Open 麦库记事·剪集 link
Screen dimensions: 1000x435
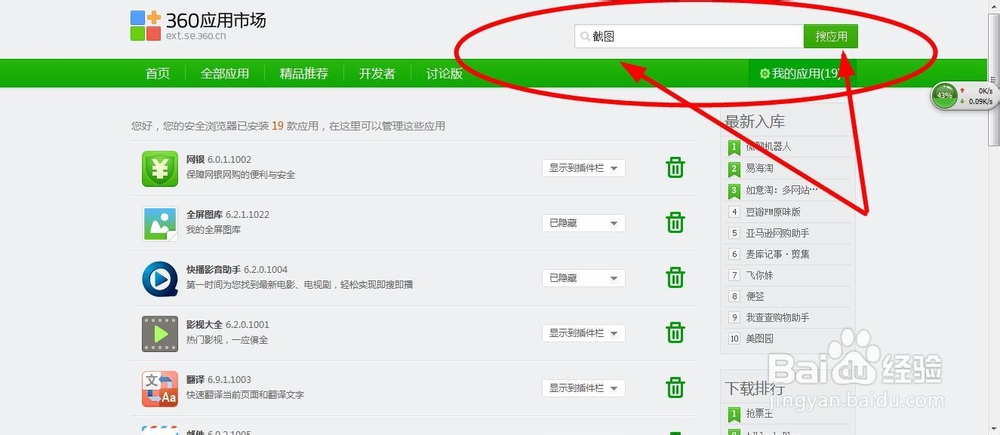777,254
